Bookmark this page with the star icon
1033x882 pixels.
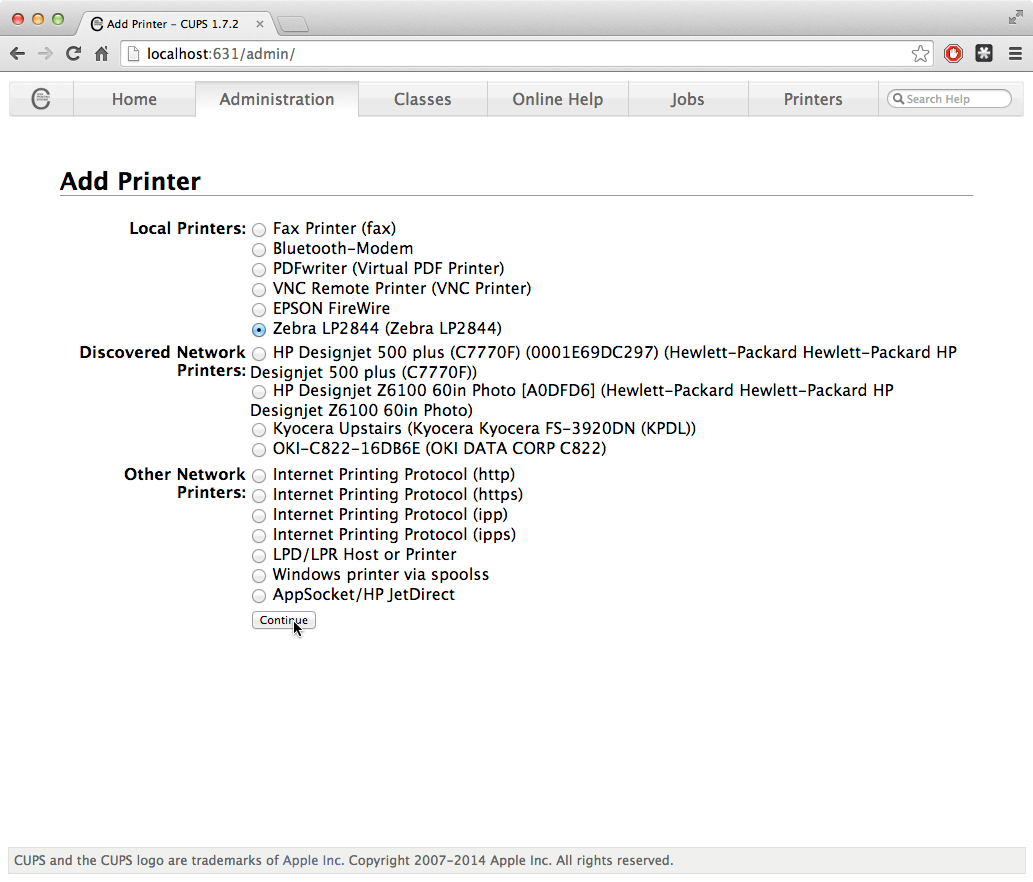click(920, 54)
